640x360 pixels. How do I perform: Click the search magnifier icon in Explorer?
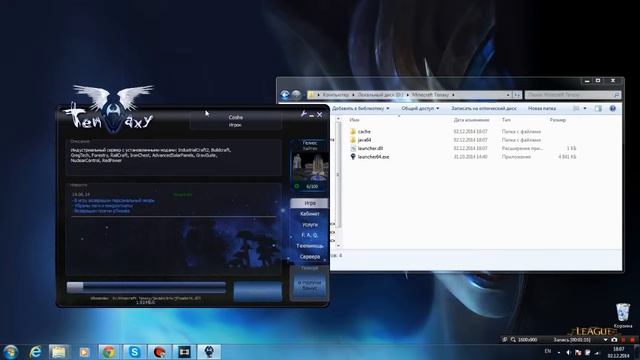point(616,95)
